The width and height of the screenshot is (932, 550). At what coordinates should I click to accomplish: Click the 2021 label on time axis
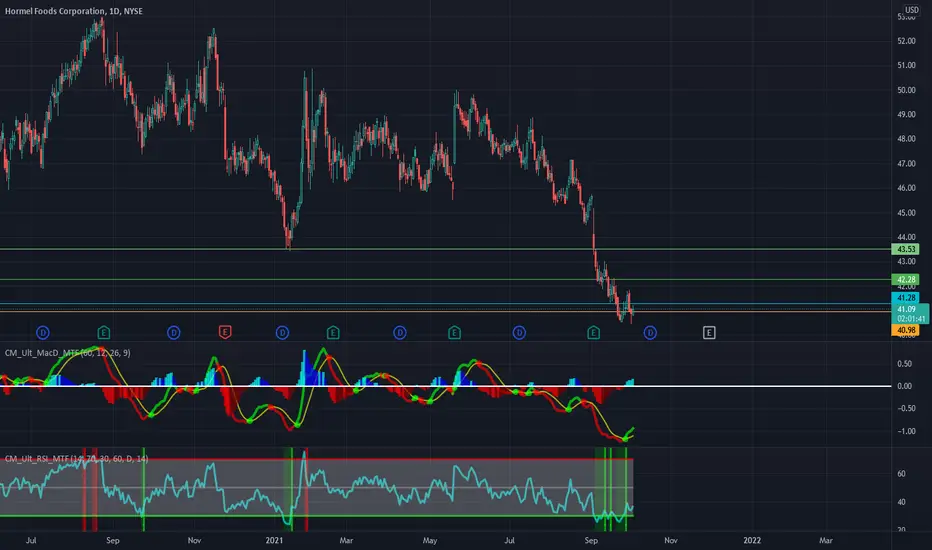click(274, 540)
